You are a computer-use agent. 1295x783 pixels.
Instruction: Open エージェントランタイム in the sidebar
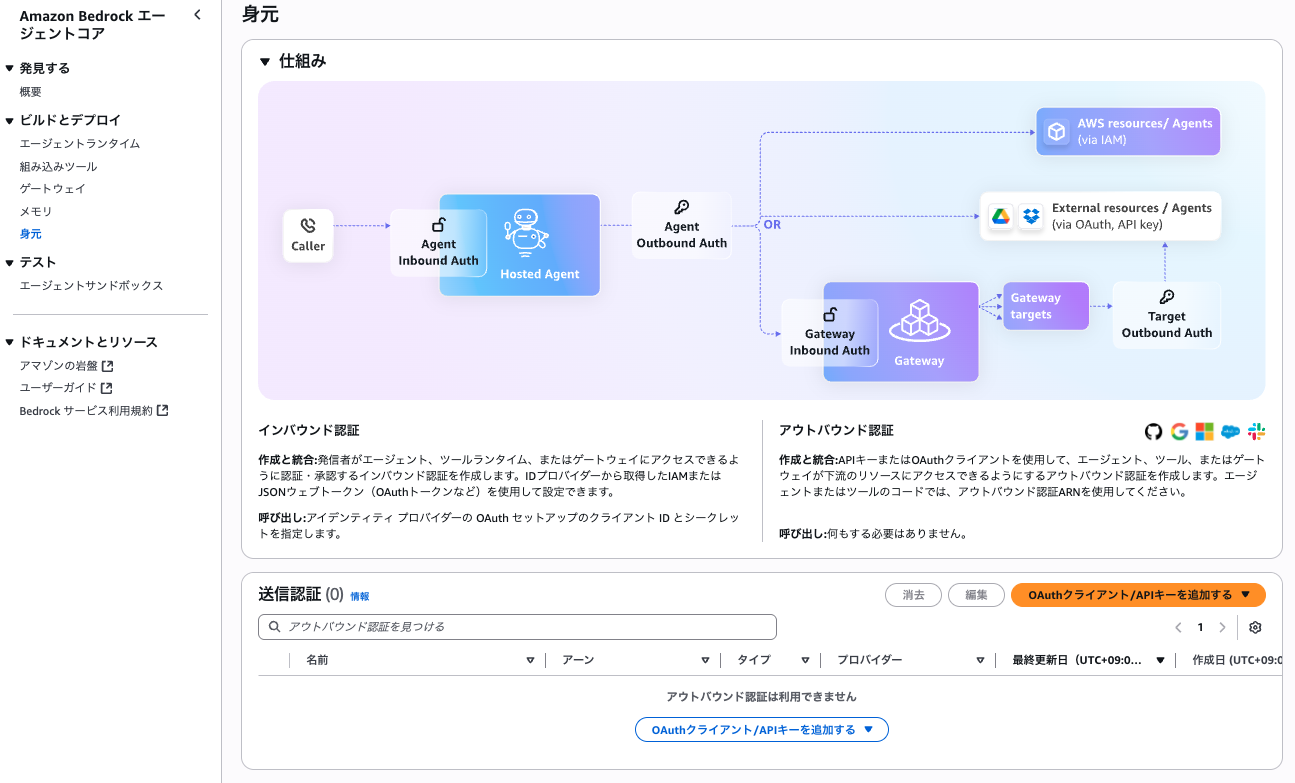click(80, 143)
